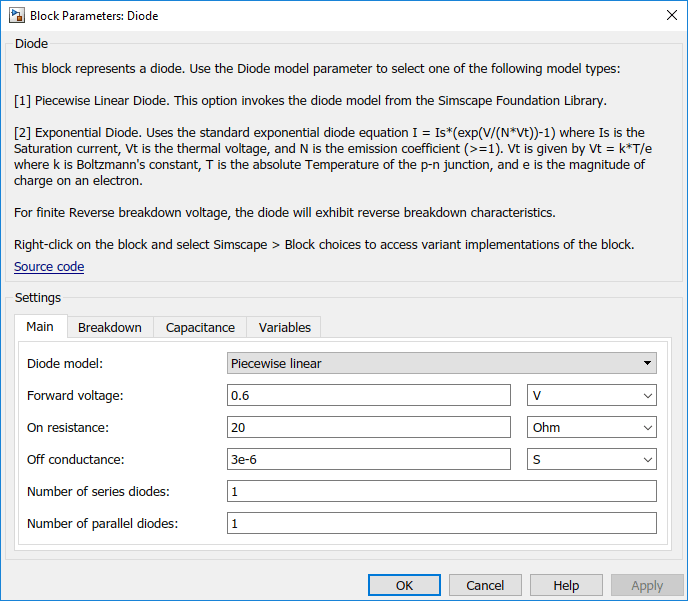This screenshot has height=601, width=688.
Task: Switch to the Capacitance tab
Action: [x=200, y=327]
